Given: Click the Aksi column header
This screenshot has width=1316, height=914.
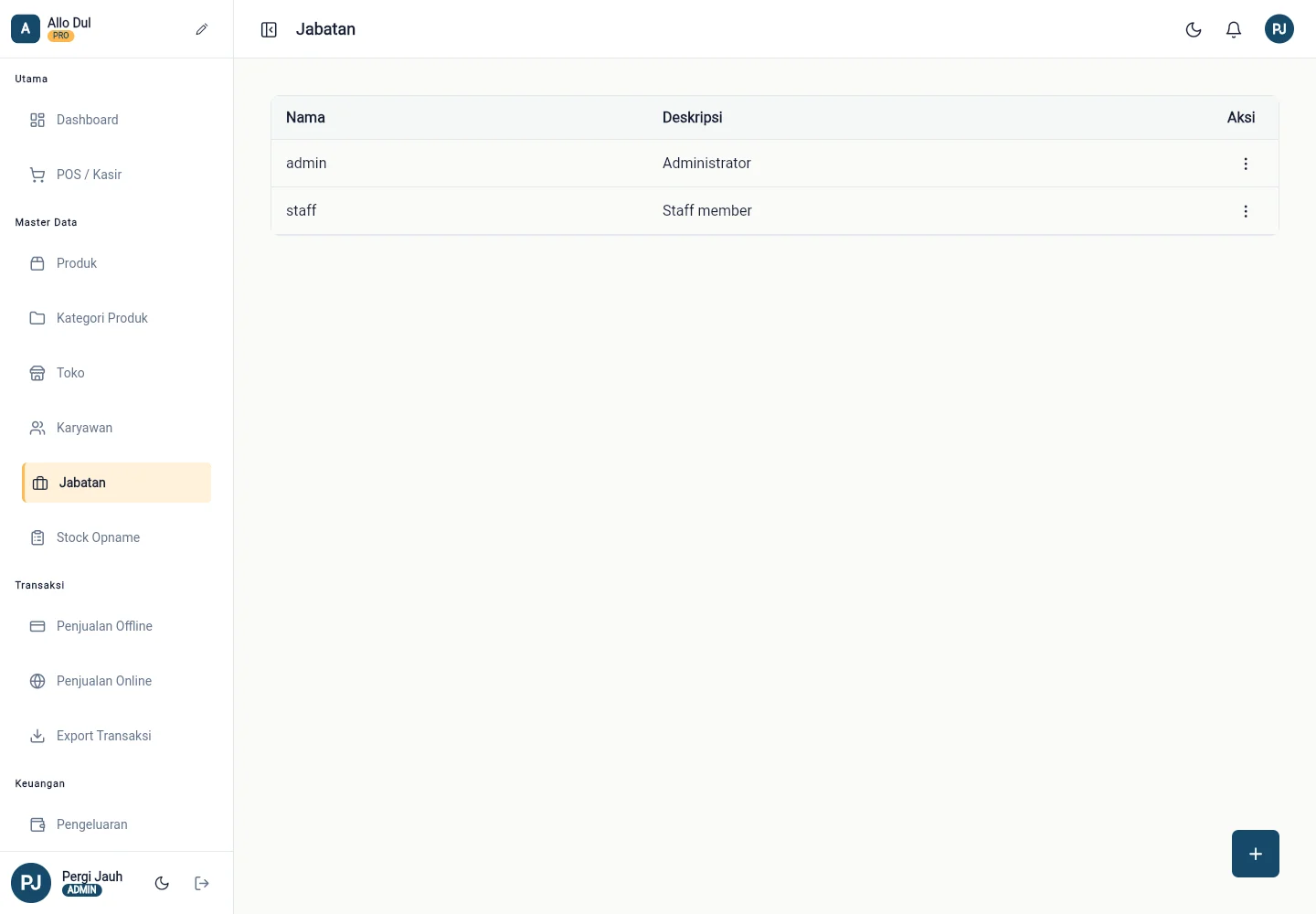Looking at the screenshot, I should pos(1241,118).
